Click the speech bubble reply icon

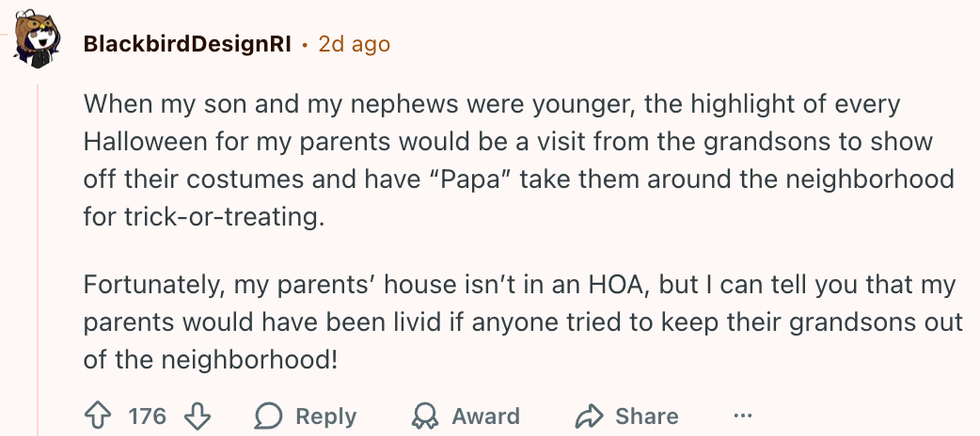click(269, 416)
